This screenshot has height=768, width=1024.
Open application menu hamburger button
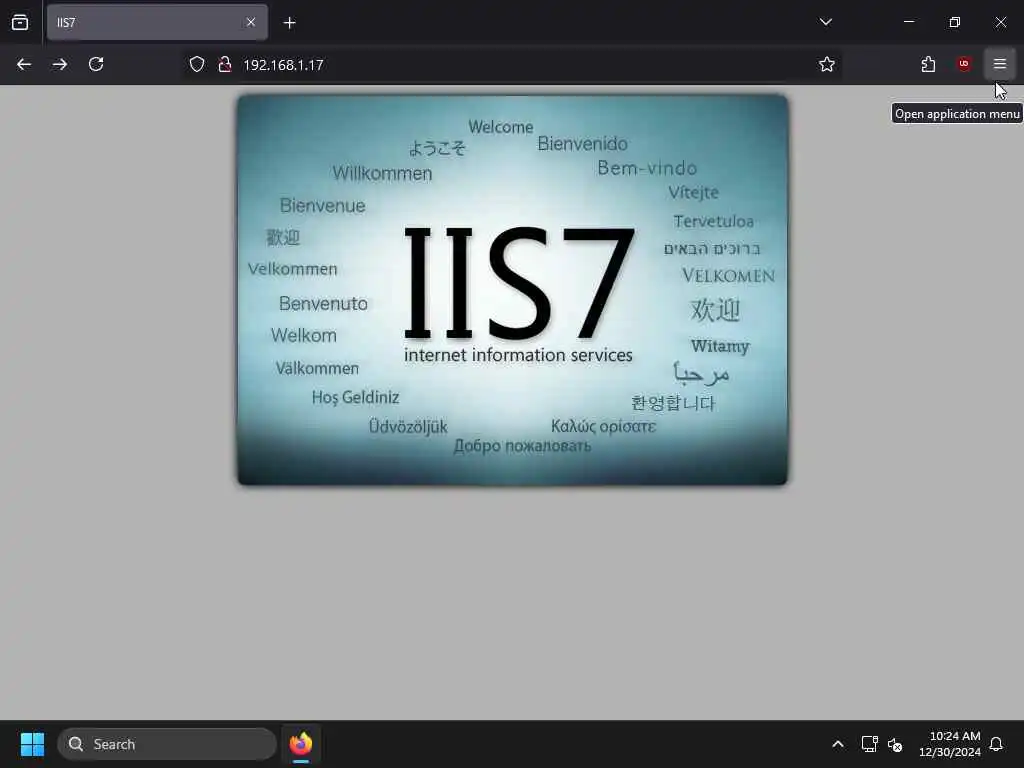pyautogui.click(x=1000, y=64)
